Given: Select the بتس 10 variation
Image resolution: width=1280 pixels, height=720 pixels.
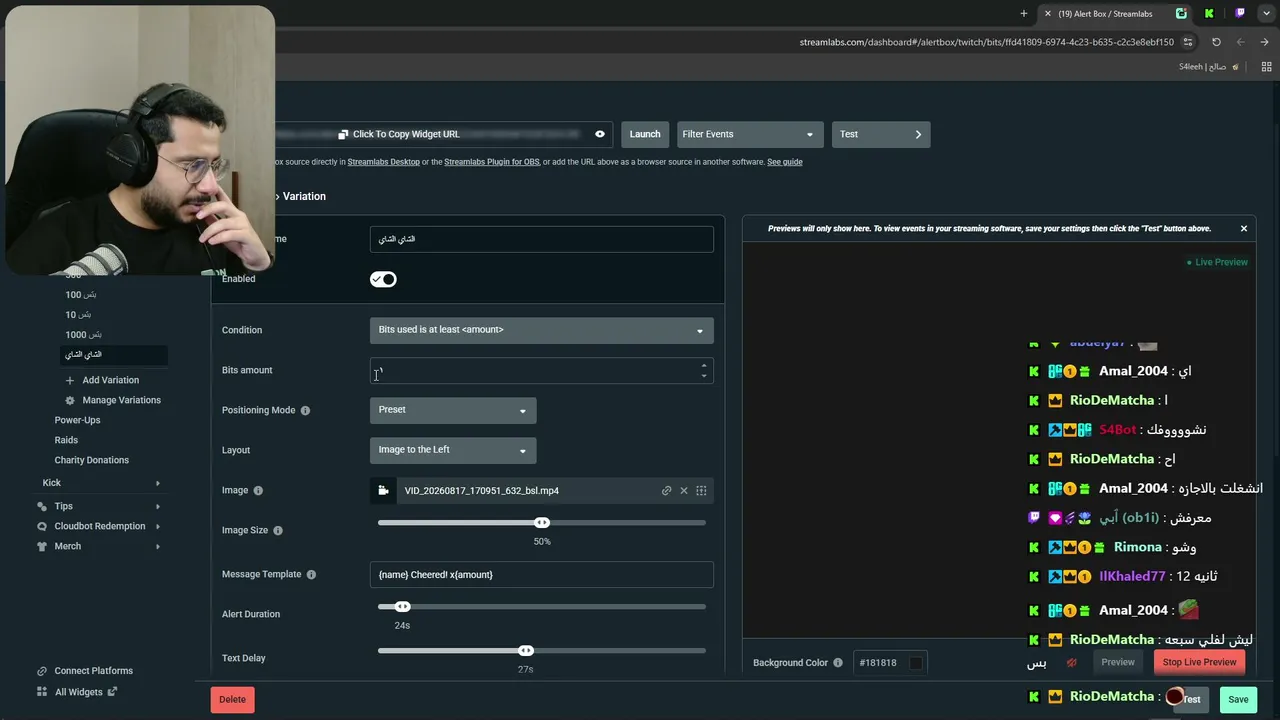Looking at the screenshot, I should coord(78,315).
